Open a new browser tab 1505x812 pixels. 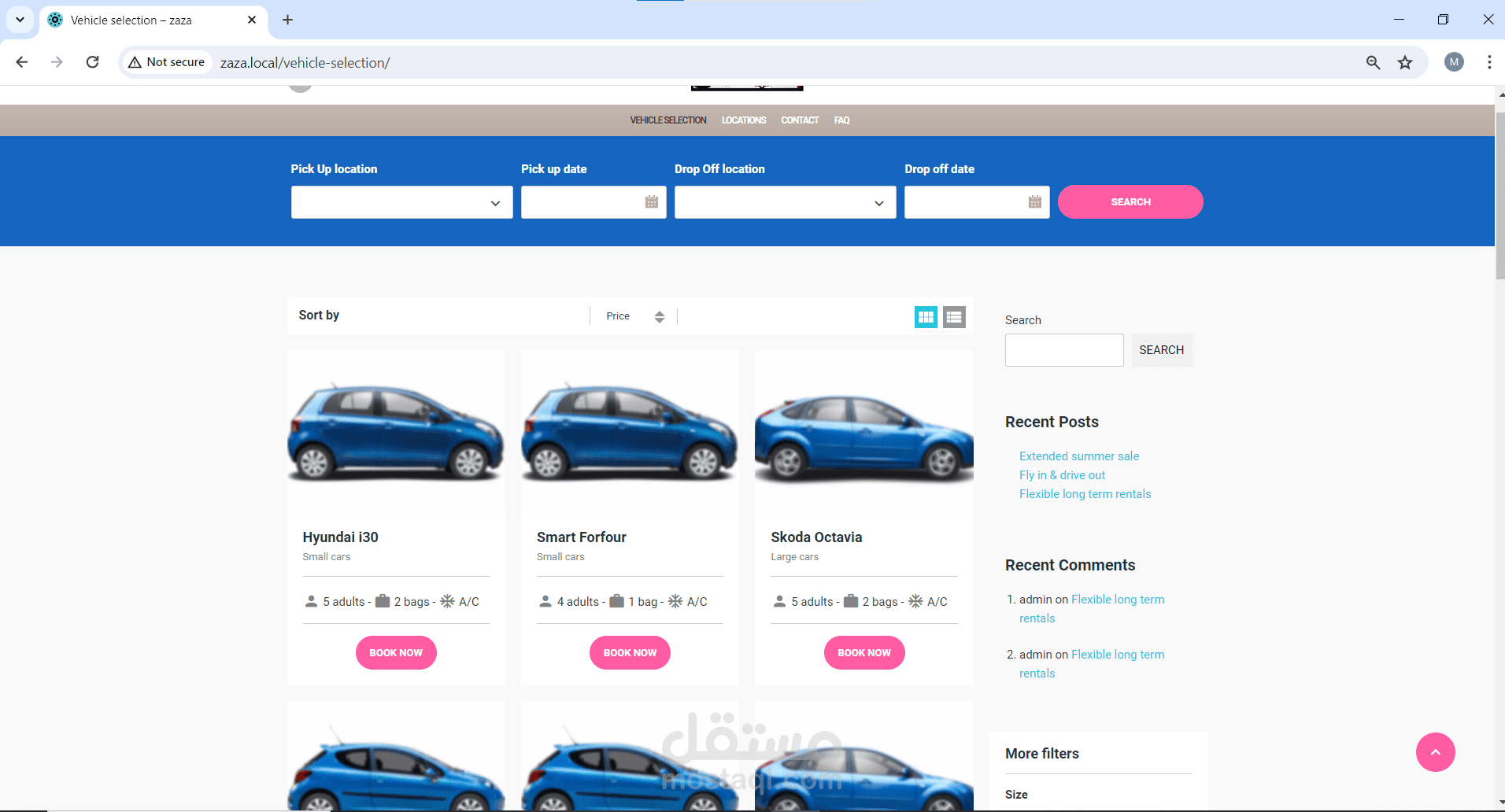[288, 20]
